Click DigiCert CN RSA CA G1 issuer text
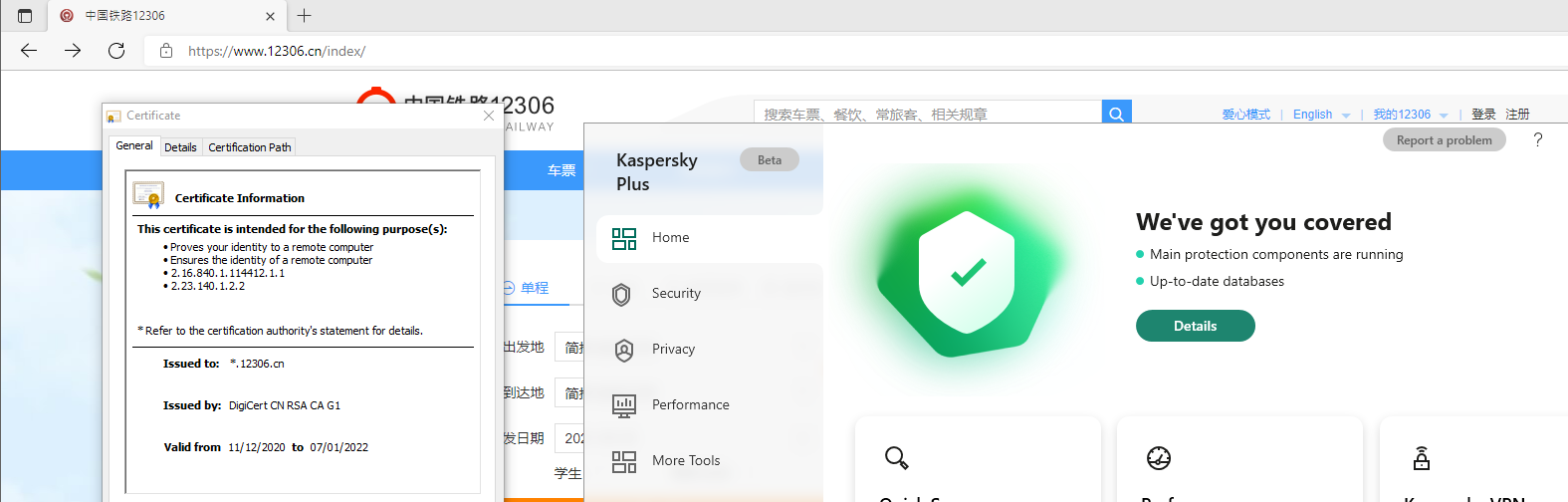The height and width of the screenshot is (502, 1568). click(285, 405)
